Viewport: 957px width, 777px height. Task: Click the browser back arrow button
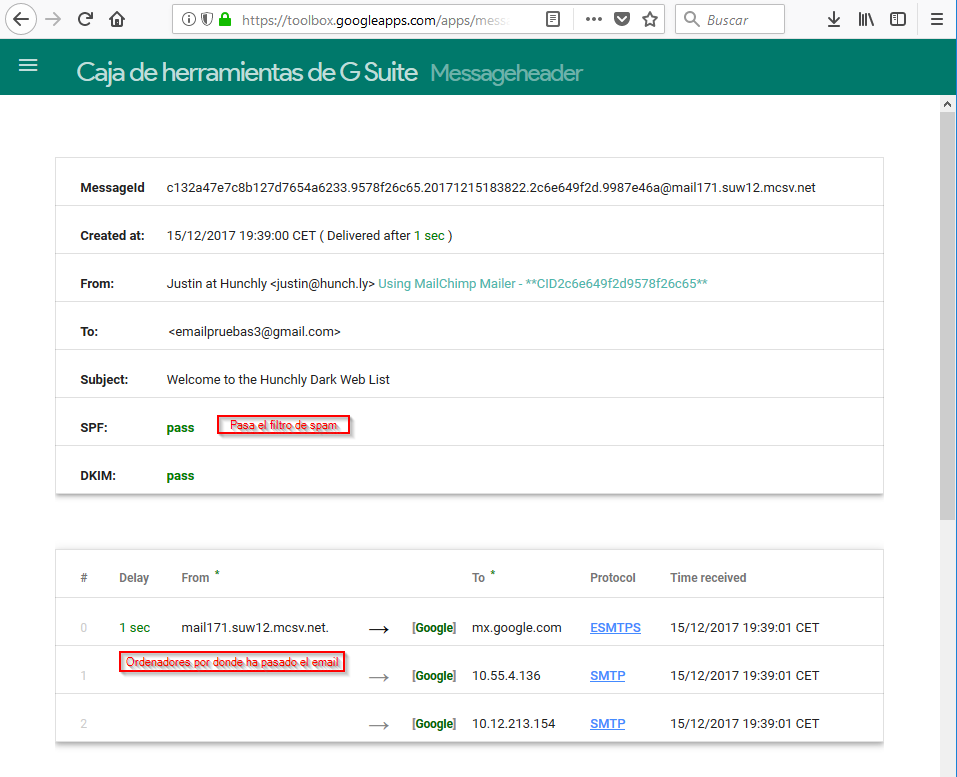21,20
